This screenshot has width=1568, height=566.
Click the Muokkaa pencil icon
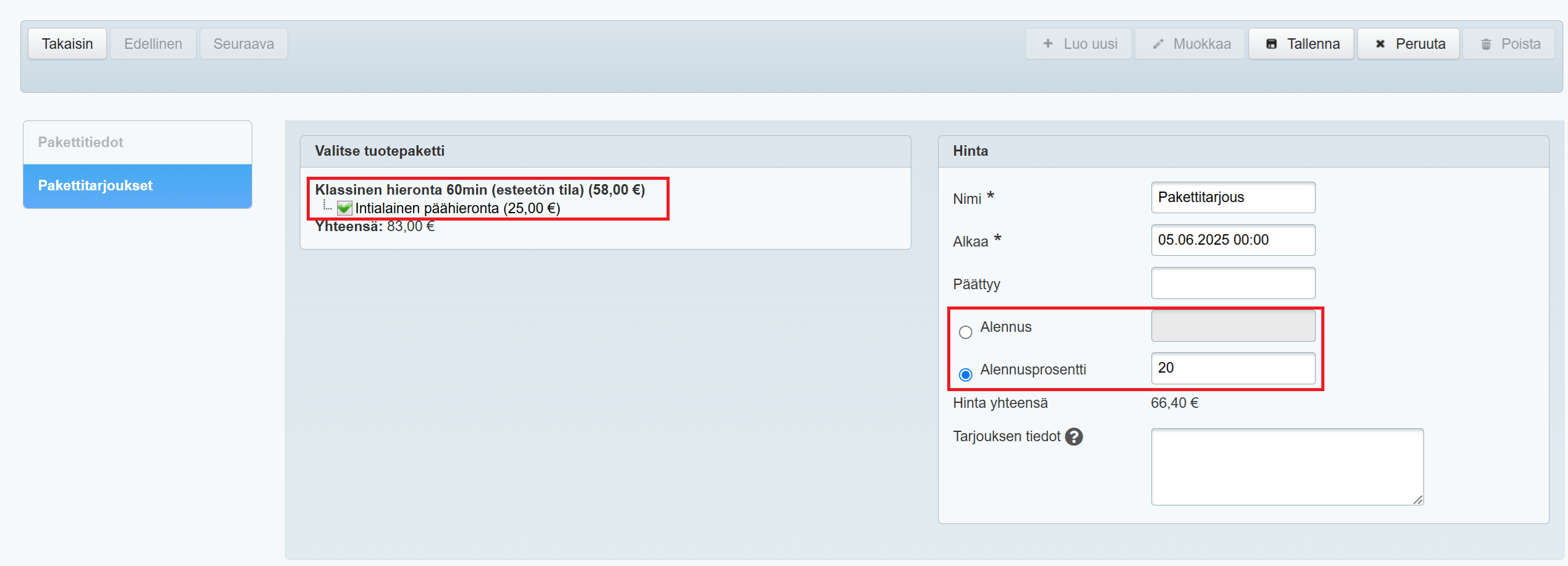point(1158,44)
